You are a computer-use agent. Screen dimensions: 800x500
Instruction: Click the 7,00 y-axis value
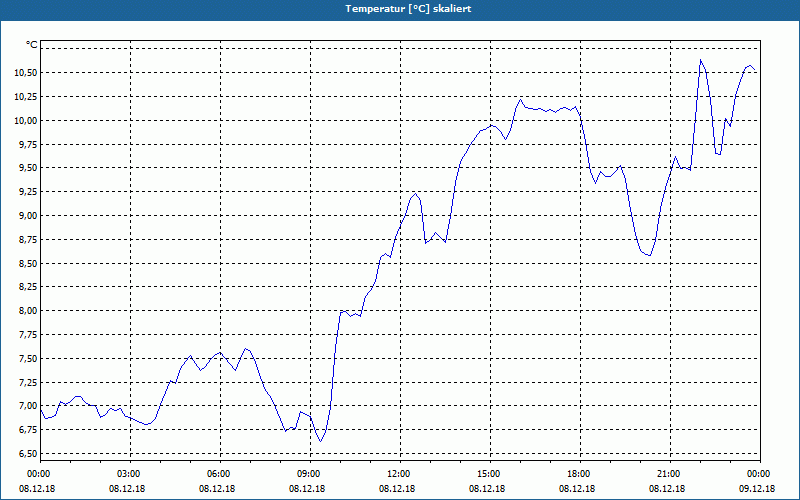28,406
